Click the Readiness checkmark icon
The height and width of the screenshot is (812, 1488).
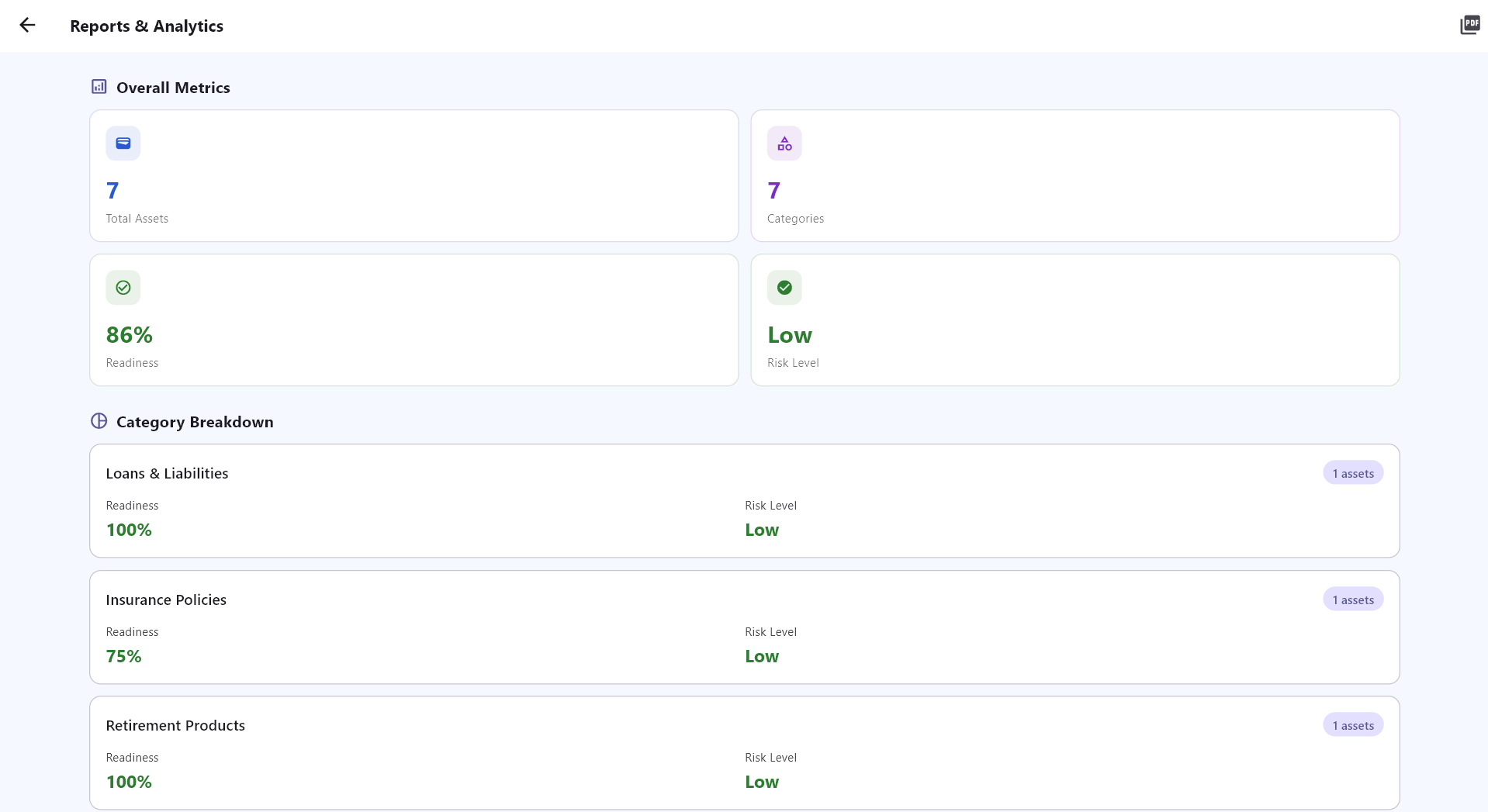pos(123,288)
